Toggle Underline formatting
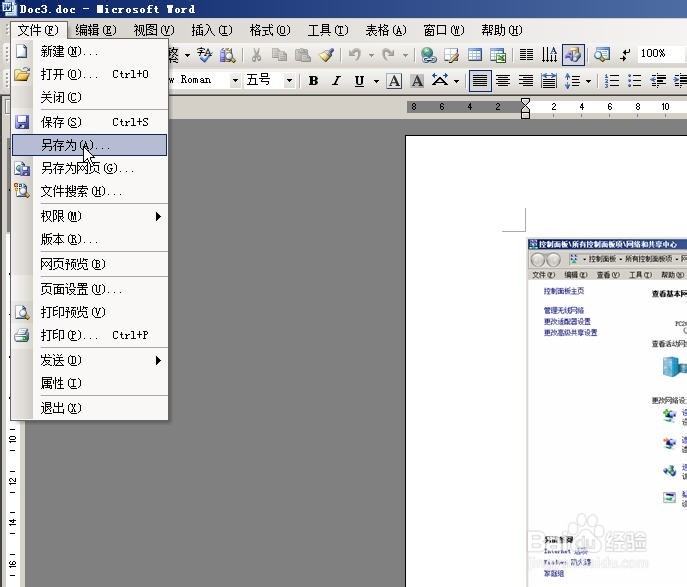Screen dimensions: 687x587 point(359,81)
